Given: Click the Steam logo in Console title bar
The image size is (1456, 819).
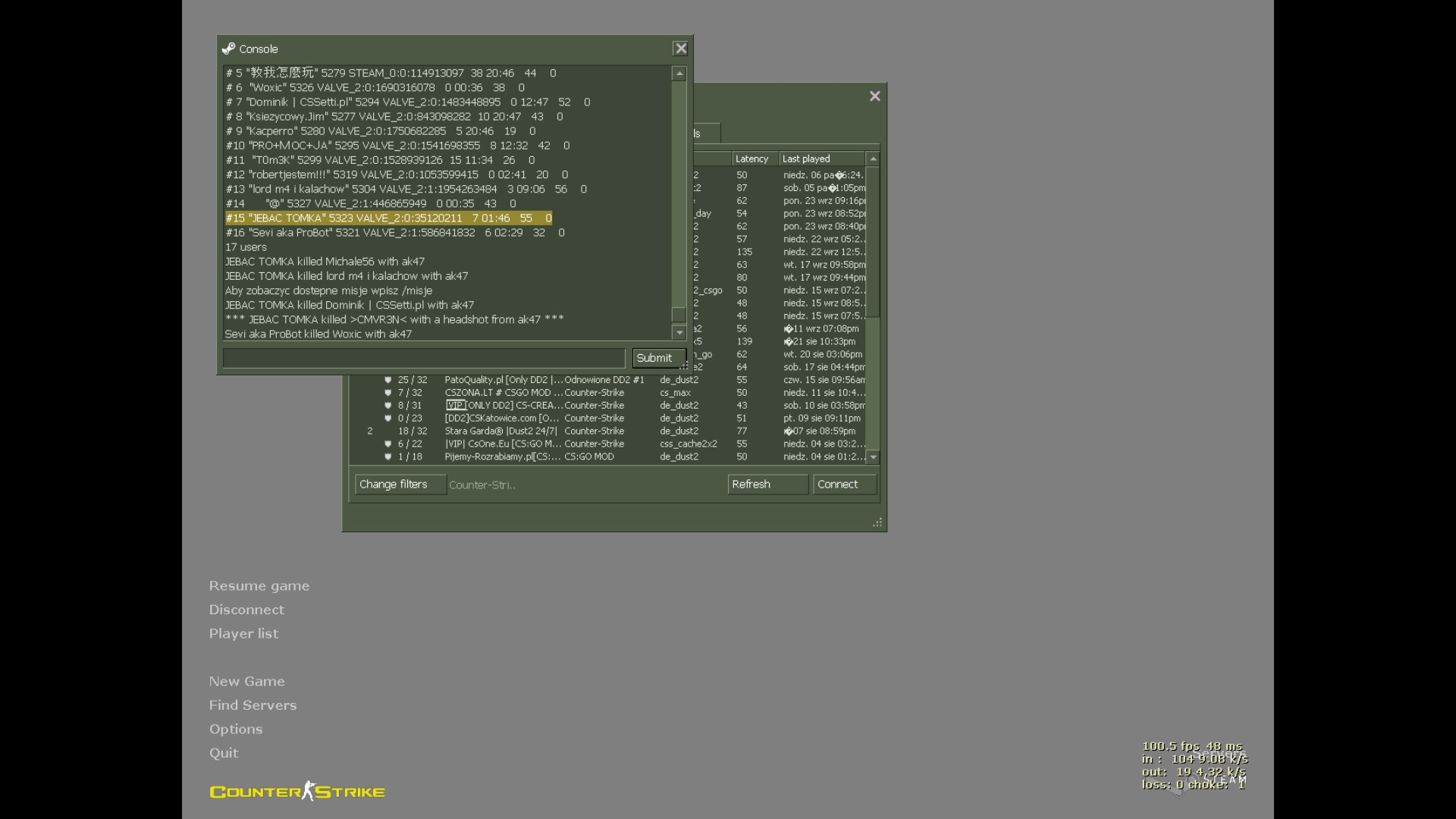Looking at the screenshot, I should coord(228,49).
